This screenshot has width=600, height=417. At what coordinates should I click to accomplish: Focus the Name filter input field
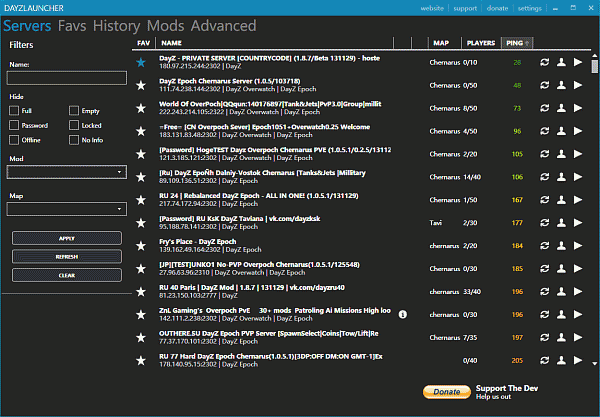[67, 78]
